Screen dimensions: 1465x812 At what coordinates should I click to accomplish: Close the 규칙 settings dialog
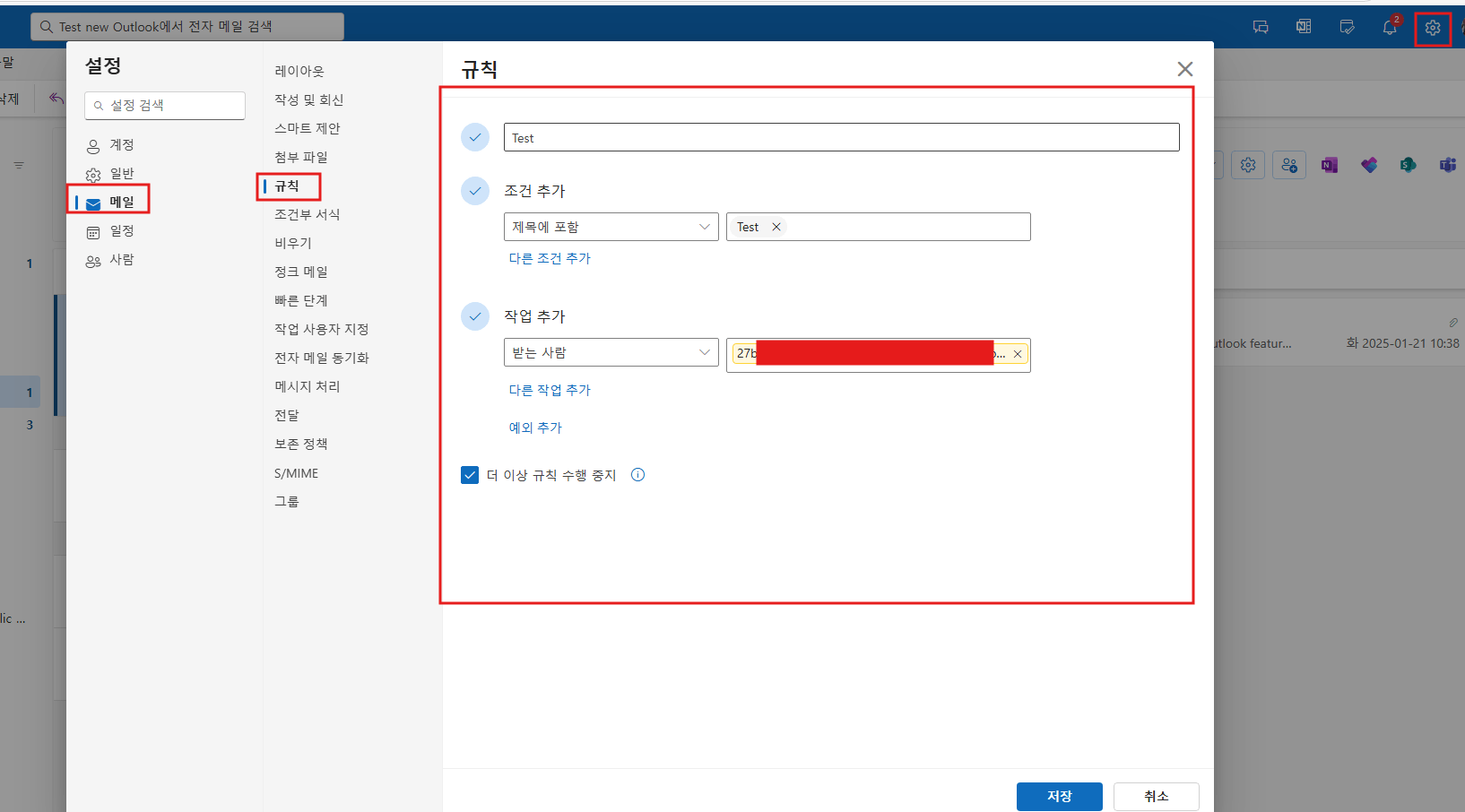click(x=1185, y=69)
